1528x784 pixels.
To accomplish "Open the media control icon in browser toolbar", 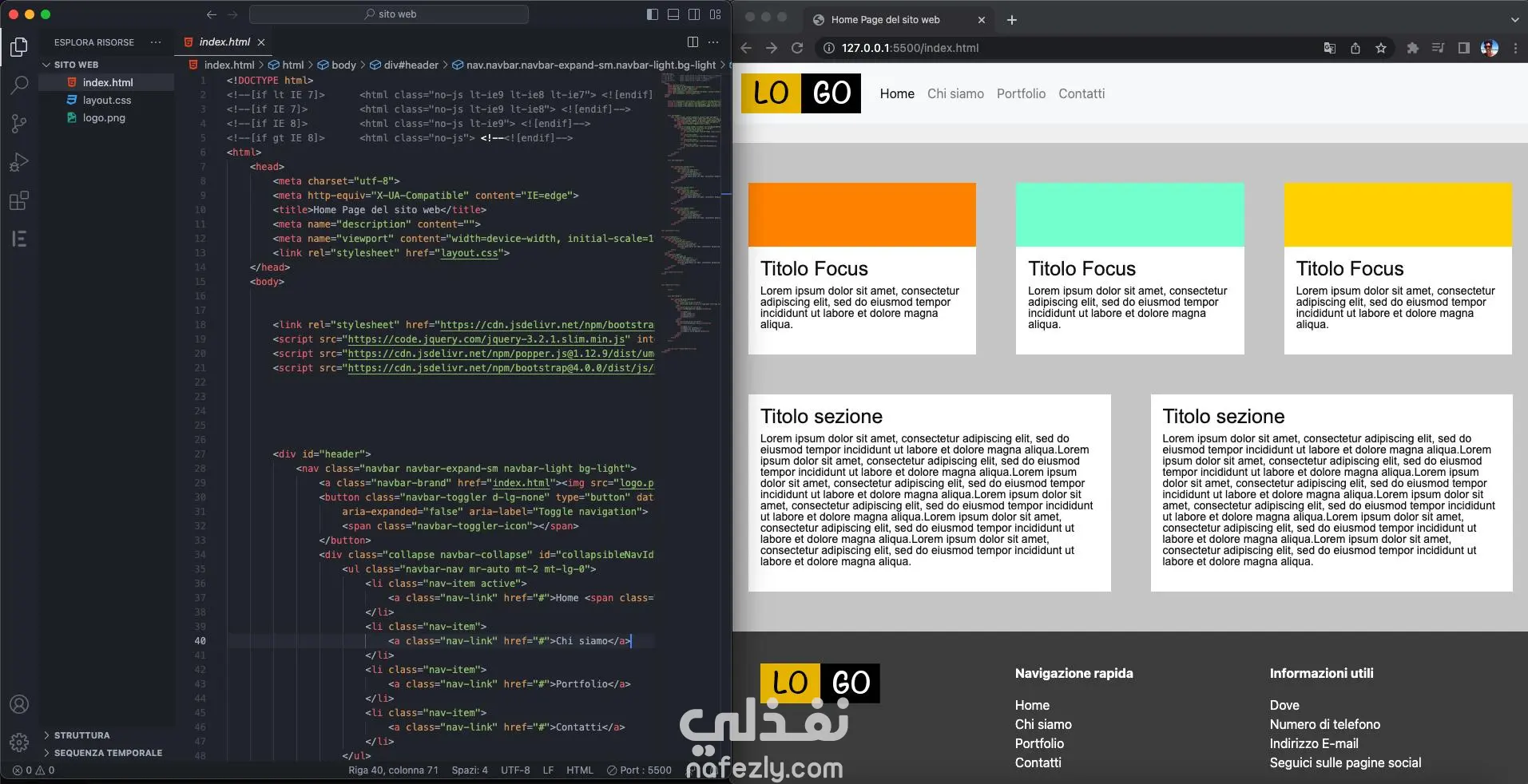I will [1438, 48].
